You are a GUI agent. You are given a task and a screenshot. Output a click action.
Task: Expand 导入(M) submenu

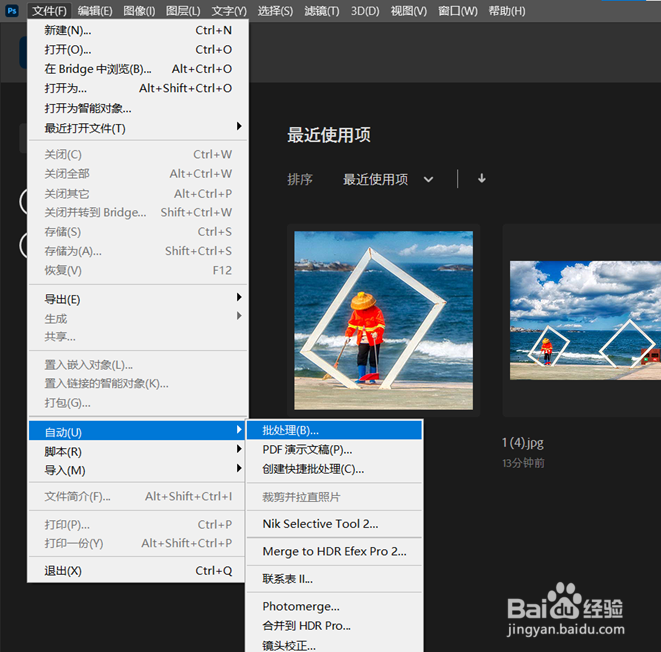coord(137,470)
